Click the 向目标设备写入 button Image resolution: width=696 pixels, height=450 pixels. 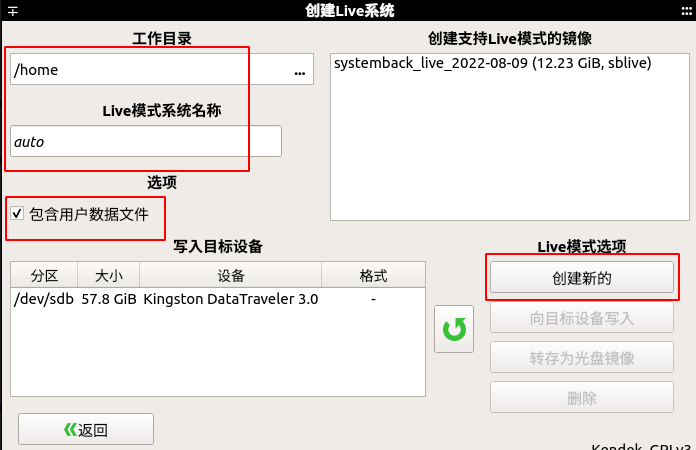tap(581, 318)
